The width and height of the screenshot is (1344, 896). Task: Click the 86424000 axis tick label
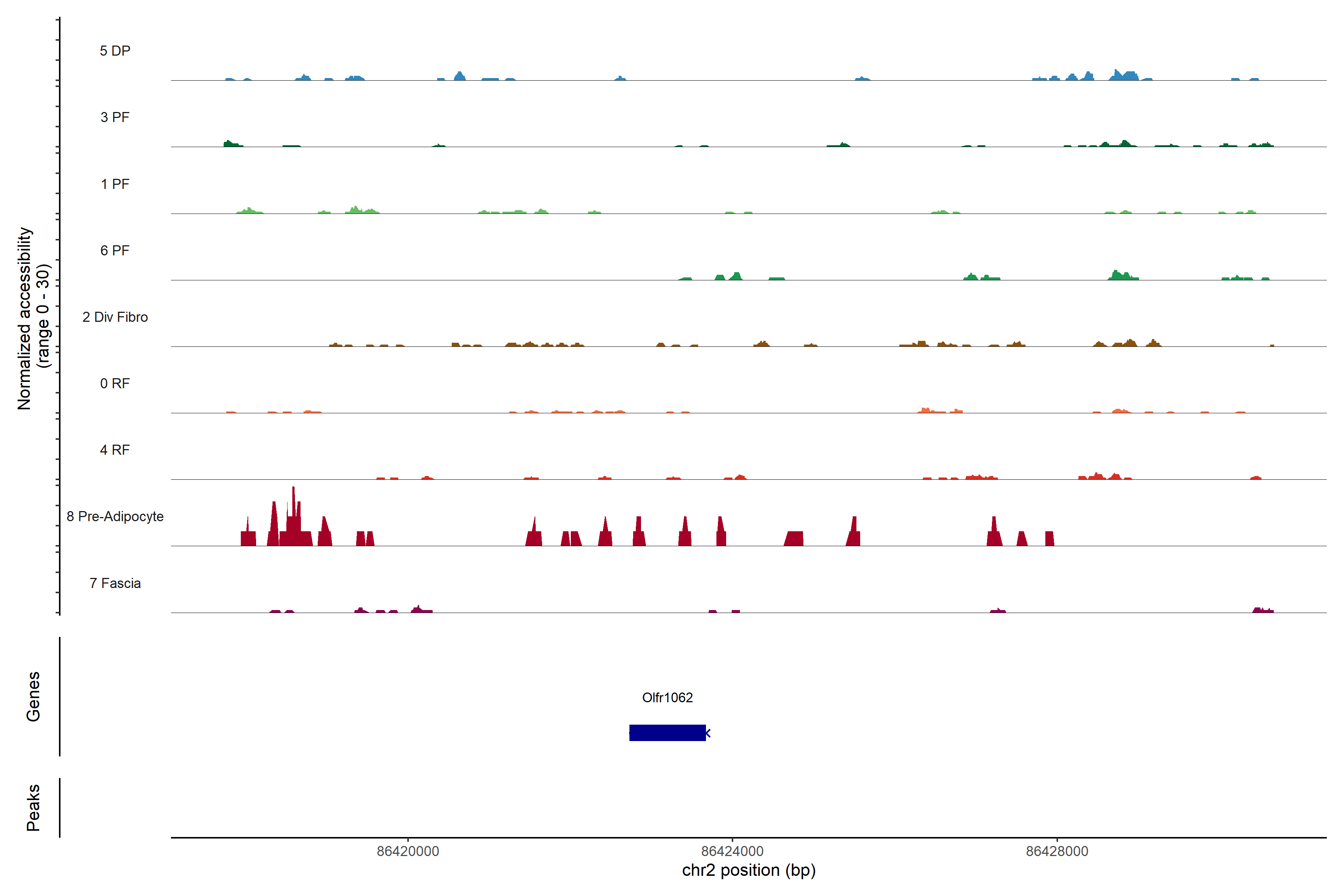point(732,851)
